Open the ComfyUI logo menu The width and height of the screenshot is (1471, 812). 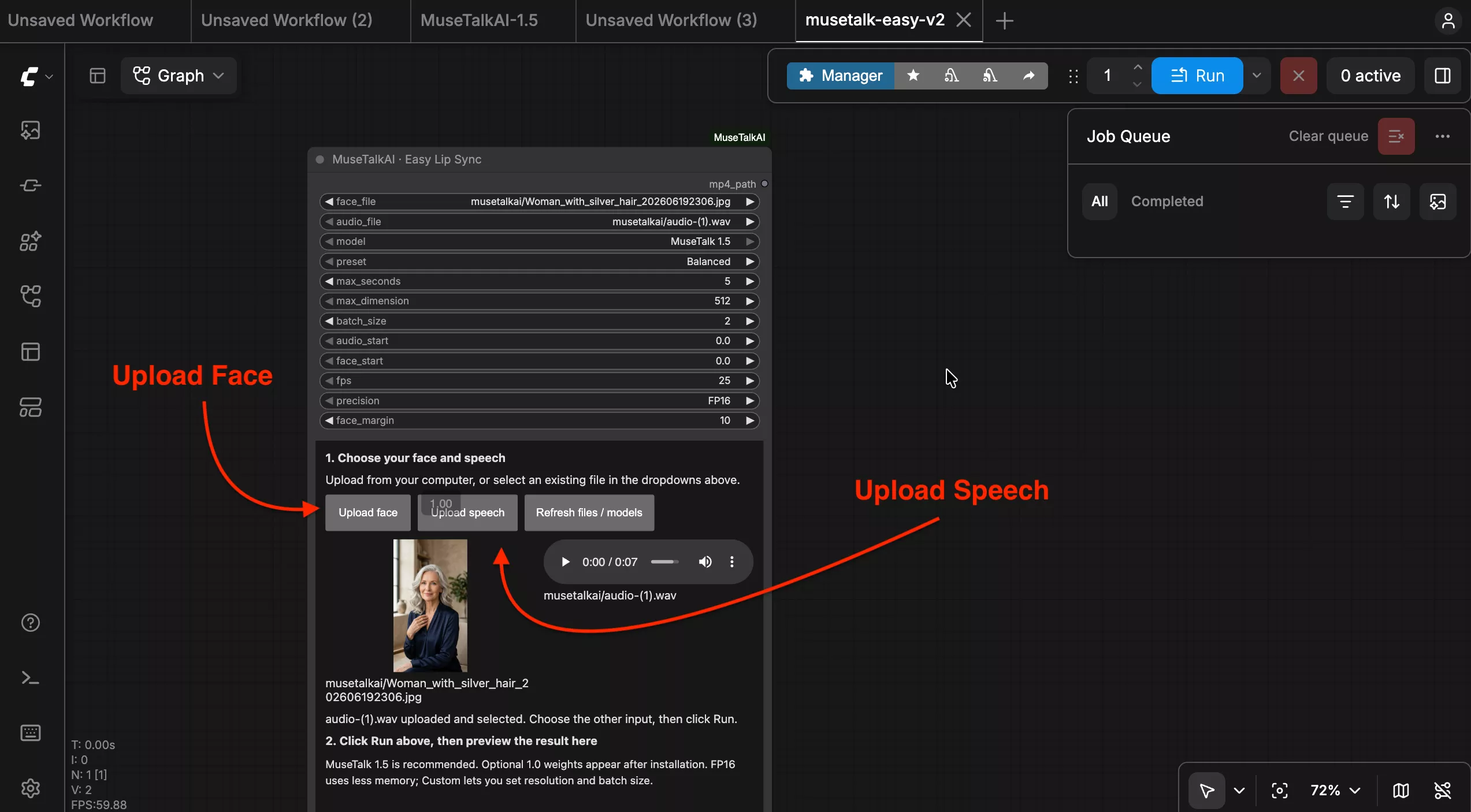[36, 76]
